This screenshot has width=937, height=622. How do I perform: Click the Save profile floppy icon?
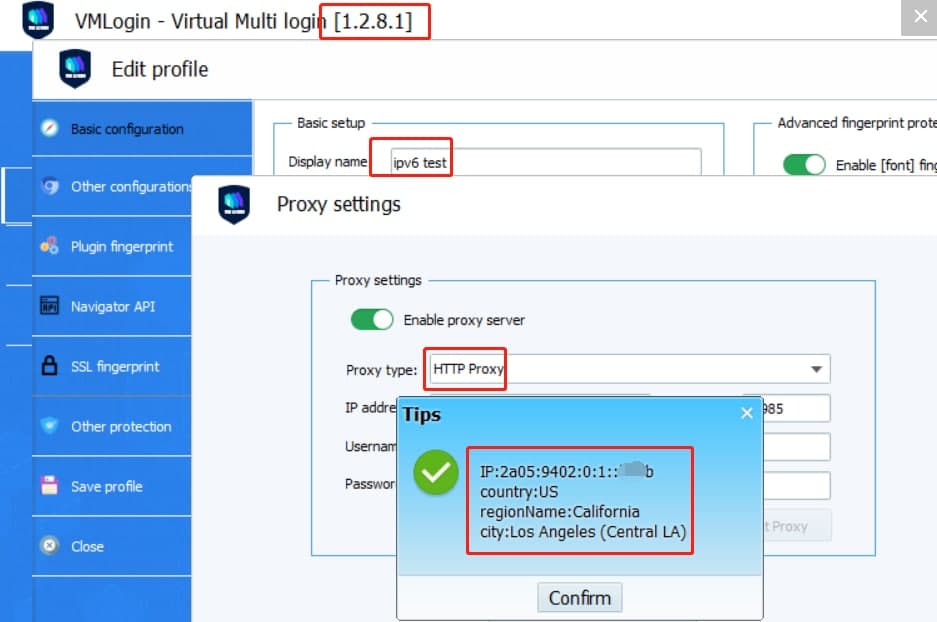[x=50, y=487]
